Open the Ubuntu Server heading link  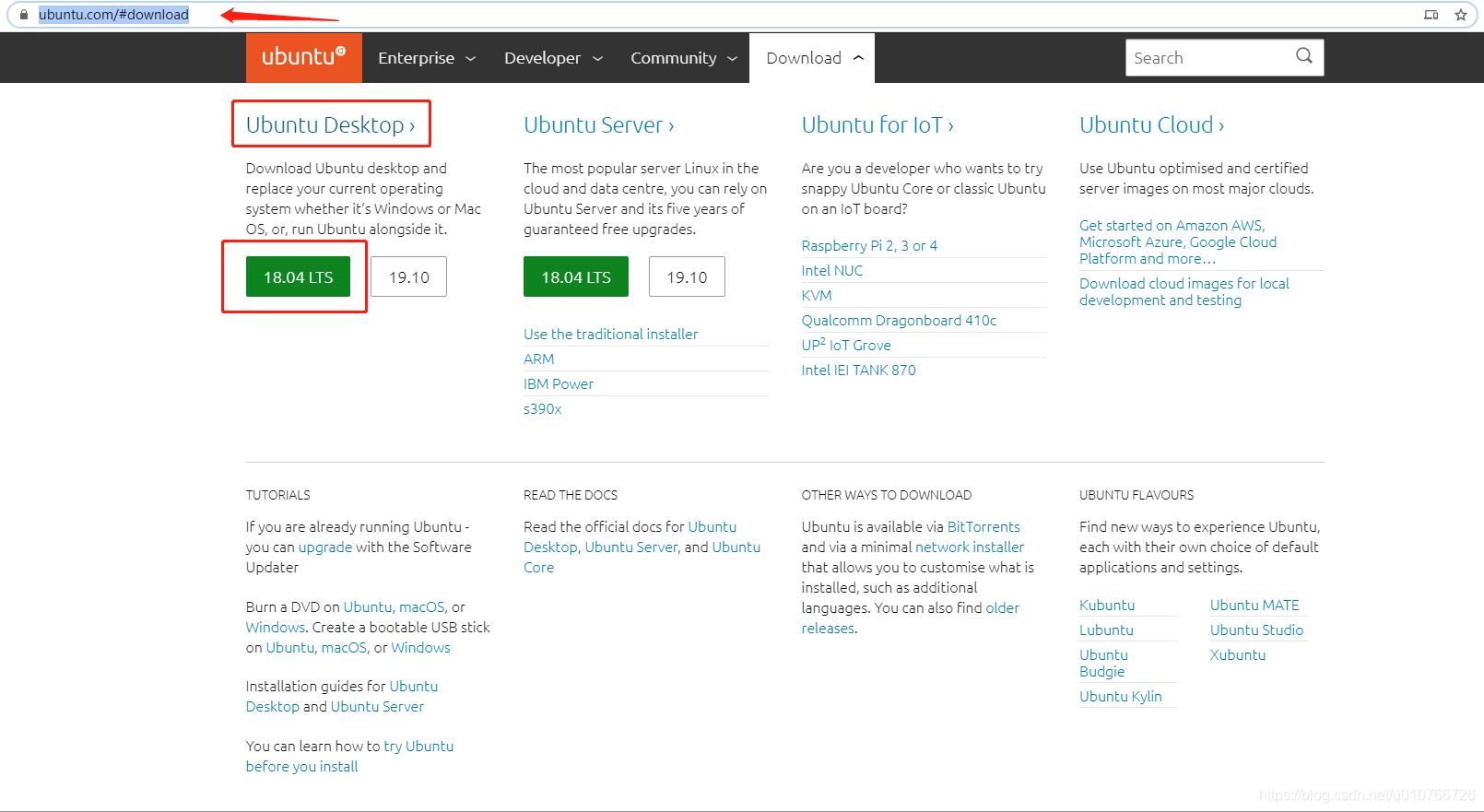599,124
